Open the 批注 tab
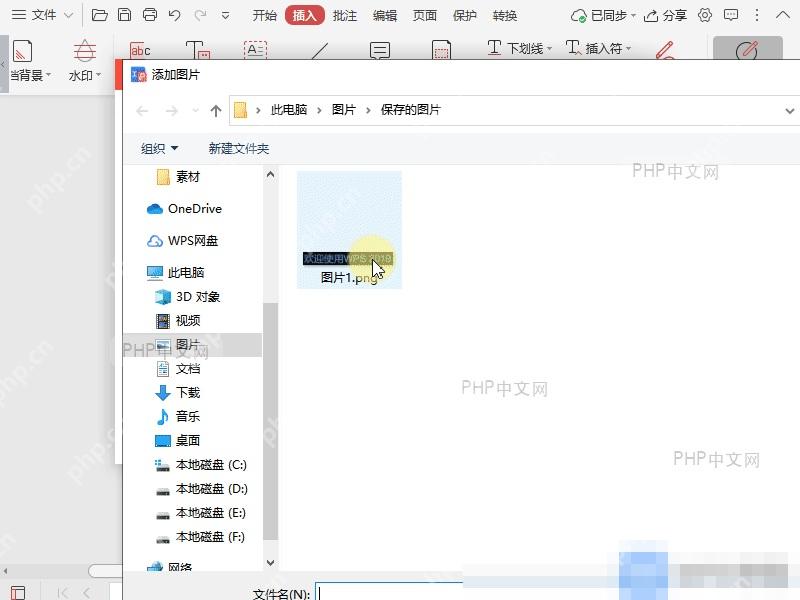The image size is (800, 600). [x=344, y=15]
